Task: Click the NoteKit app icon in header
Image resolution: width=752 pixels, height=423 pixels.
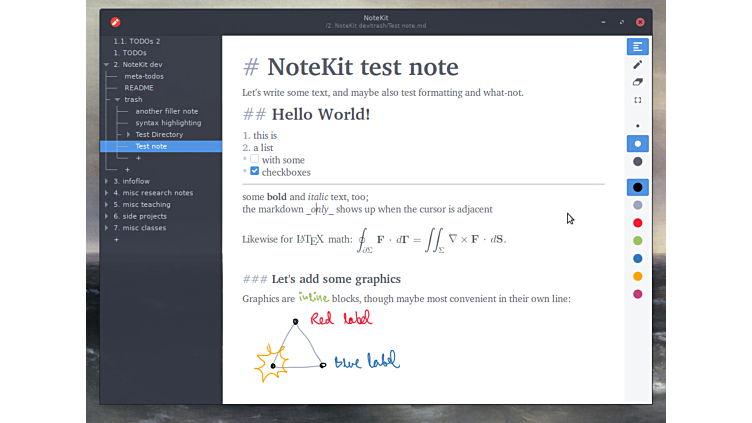Action: tap(115, 21)
